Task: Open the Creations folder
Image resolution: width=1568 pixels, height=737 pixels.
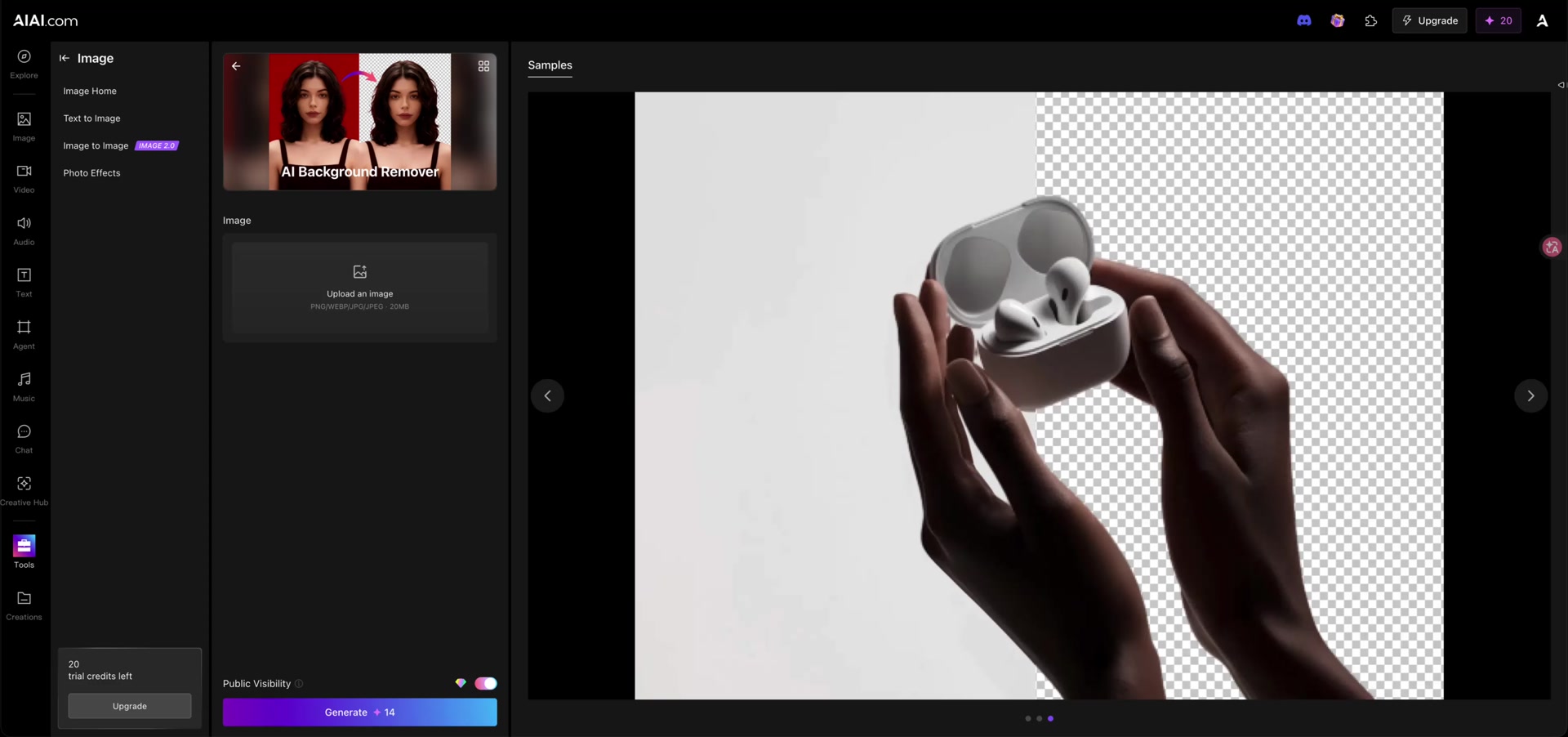Action: tap(24, 605)
